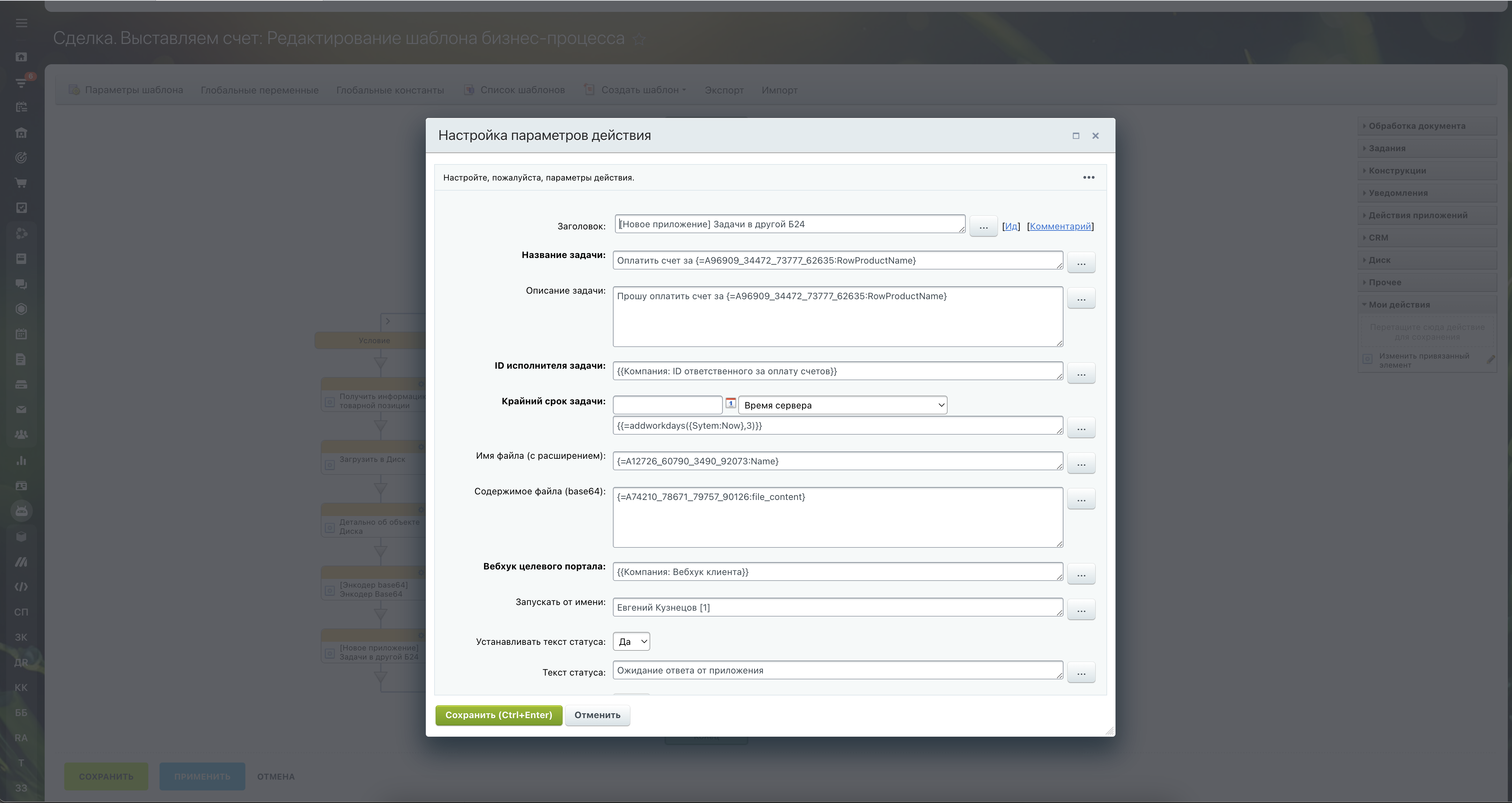Viewport: 1512px width, 803px height.
Task: Open value picker for Заголовок field
Action: pyautogui.click(x=983, y=226)
